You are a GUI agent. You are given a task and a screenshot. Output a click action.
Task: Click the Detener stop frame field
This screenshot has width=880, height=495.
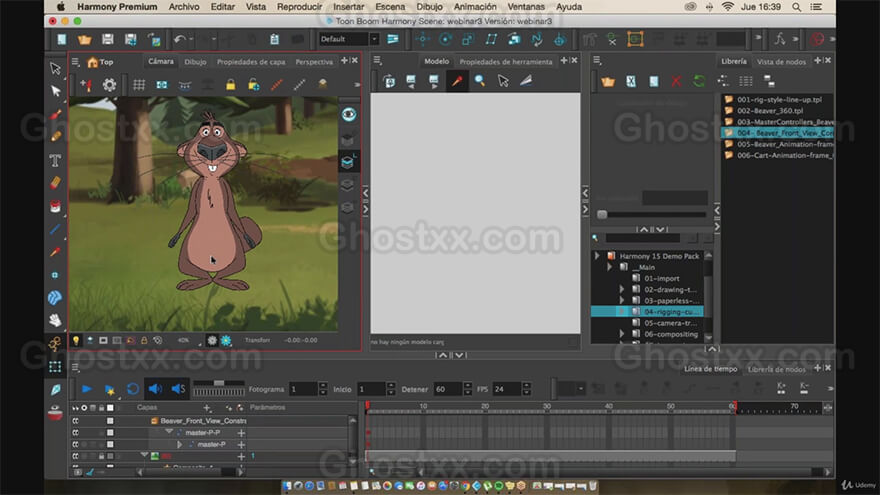448,389
